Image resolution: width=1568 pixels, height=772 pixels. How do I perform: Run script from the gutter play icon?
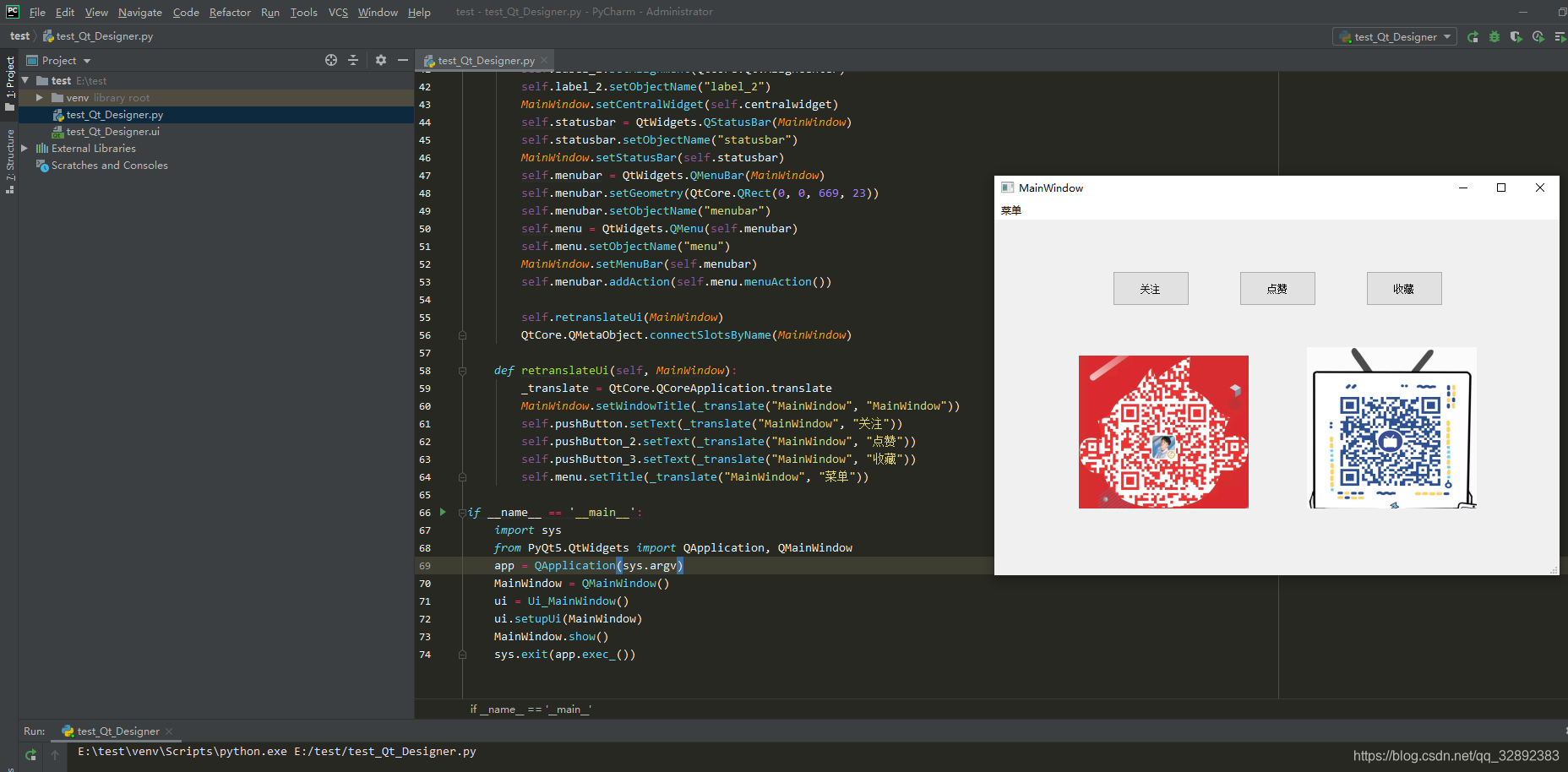click(442, 512)
